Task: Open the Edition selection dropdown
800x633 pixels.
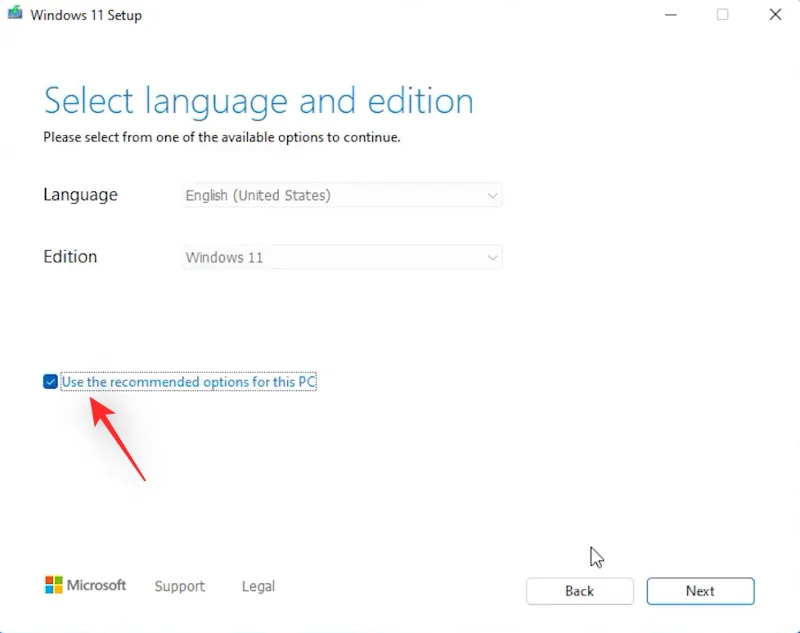Action: tap(342, 257)
